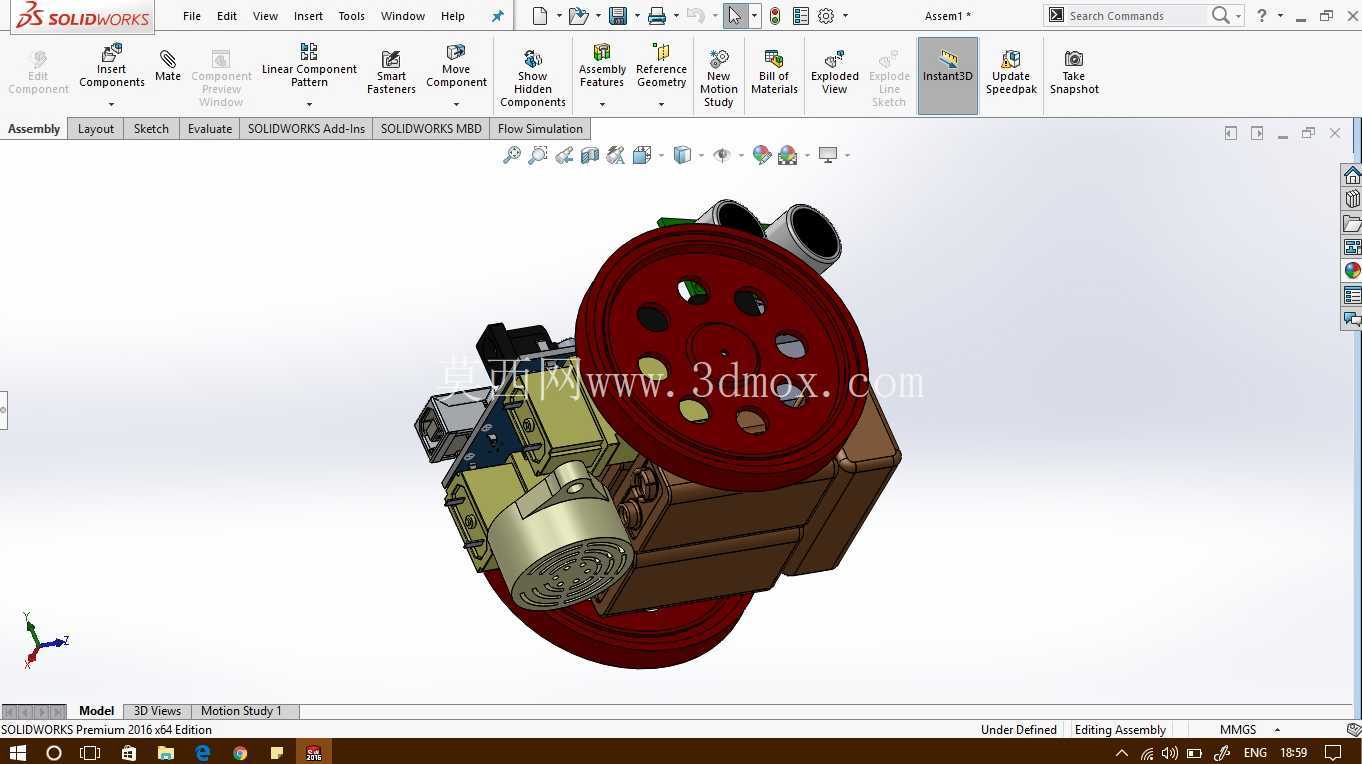1362x764 pixels.
Task: Click the Windows Start button
Action: tap(17, 752)
